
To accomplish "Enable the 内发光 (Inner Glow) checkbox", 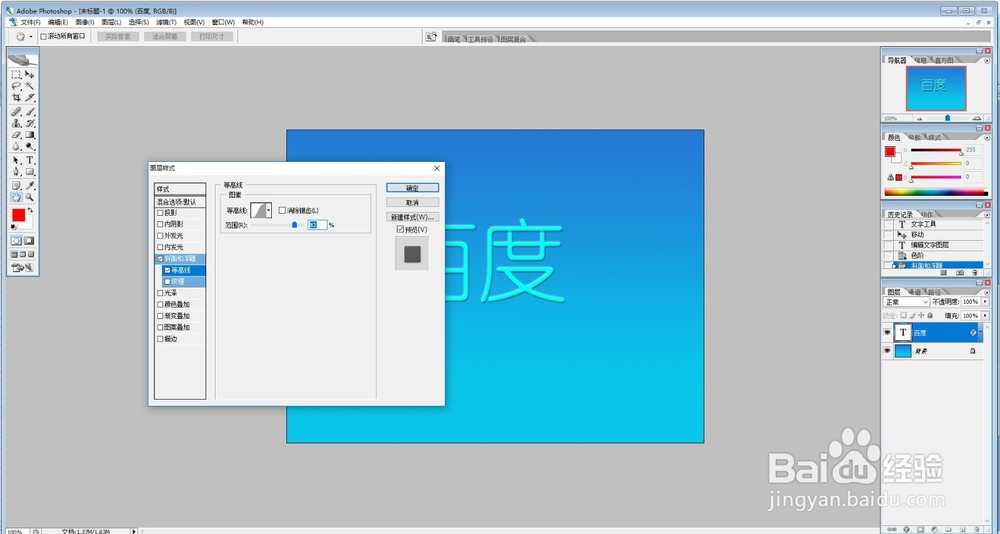I will (x=160, y=247).
